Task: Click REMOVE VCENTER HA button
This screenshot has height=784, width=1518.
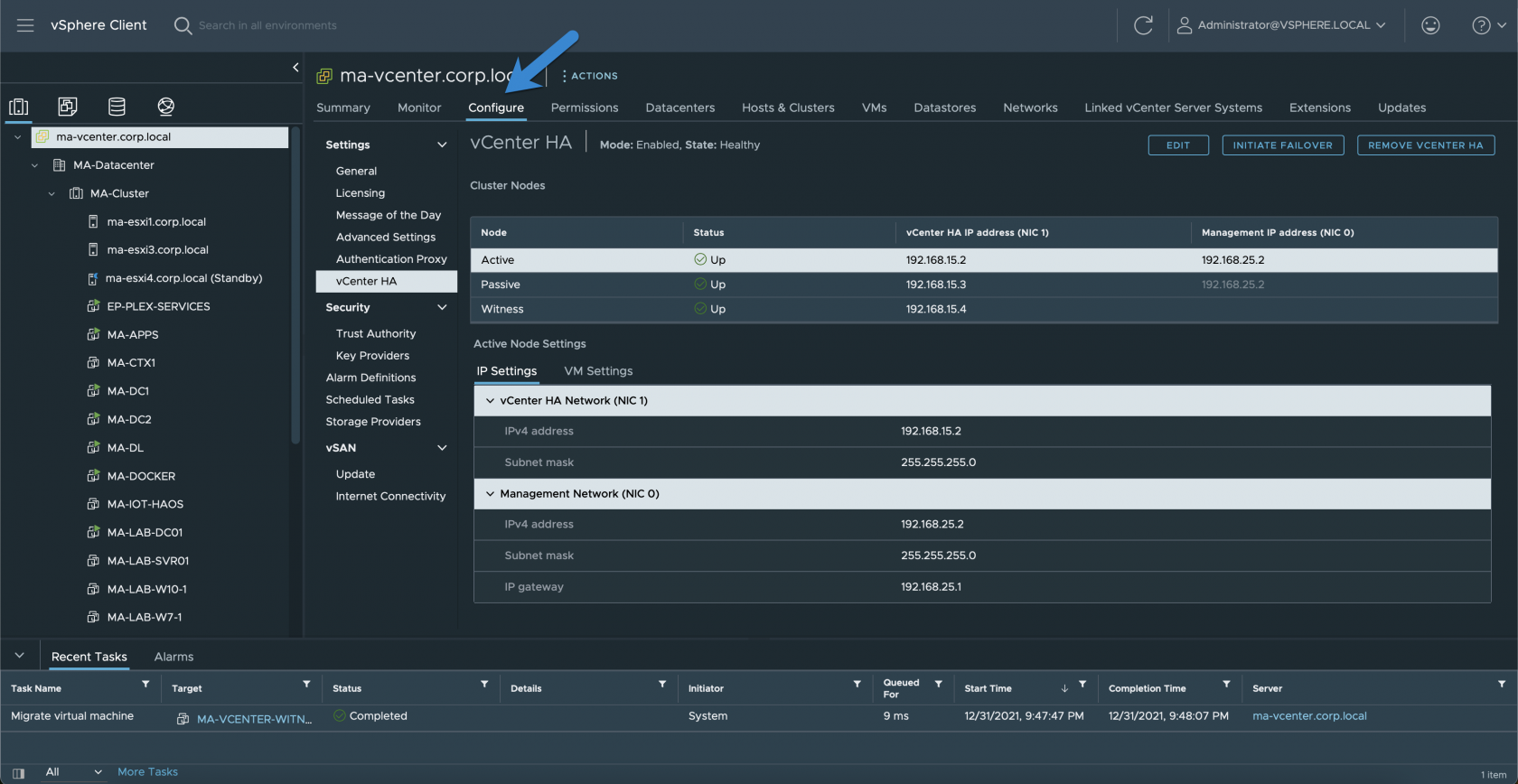Action: tap(1426, 145)
